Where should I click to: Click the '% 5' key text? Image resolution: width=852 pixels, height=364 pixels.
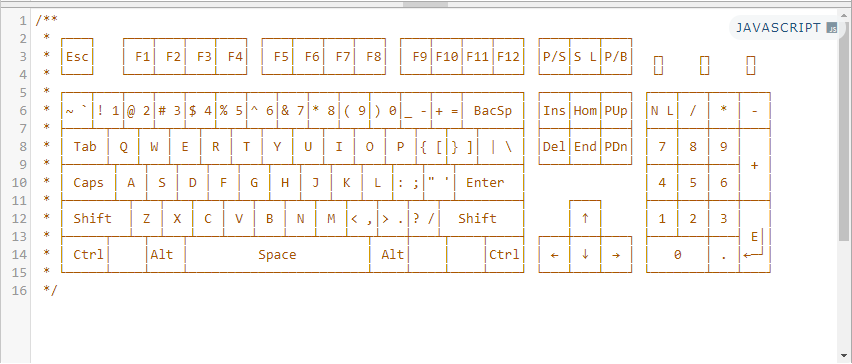pos(231,111)
